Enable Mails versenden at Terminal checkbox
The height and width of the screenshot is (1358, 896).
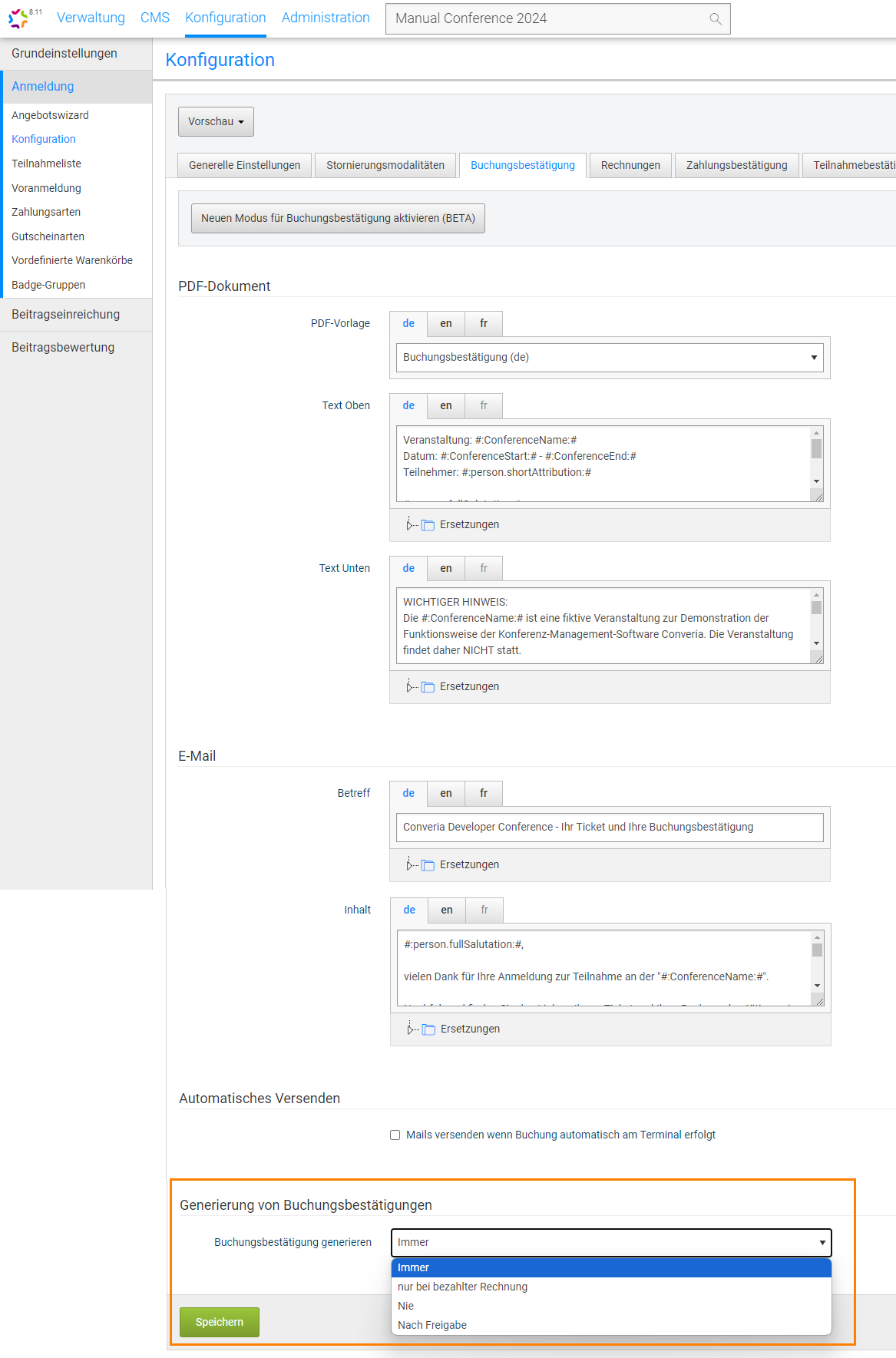(395, 1135)
